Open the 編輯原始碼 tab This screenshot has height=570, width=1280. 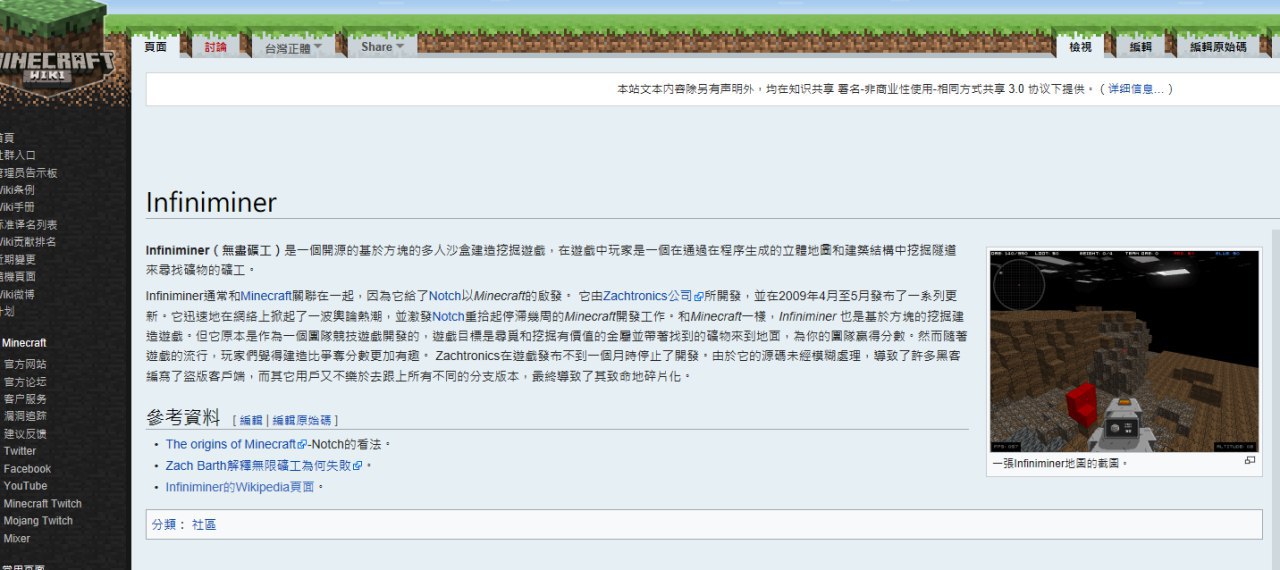[x=1218, y=47]
